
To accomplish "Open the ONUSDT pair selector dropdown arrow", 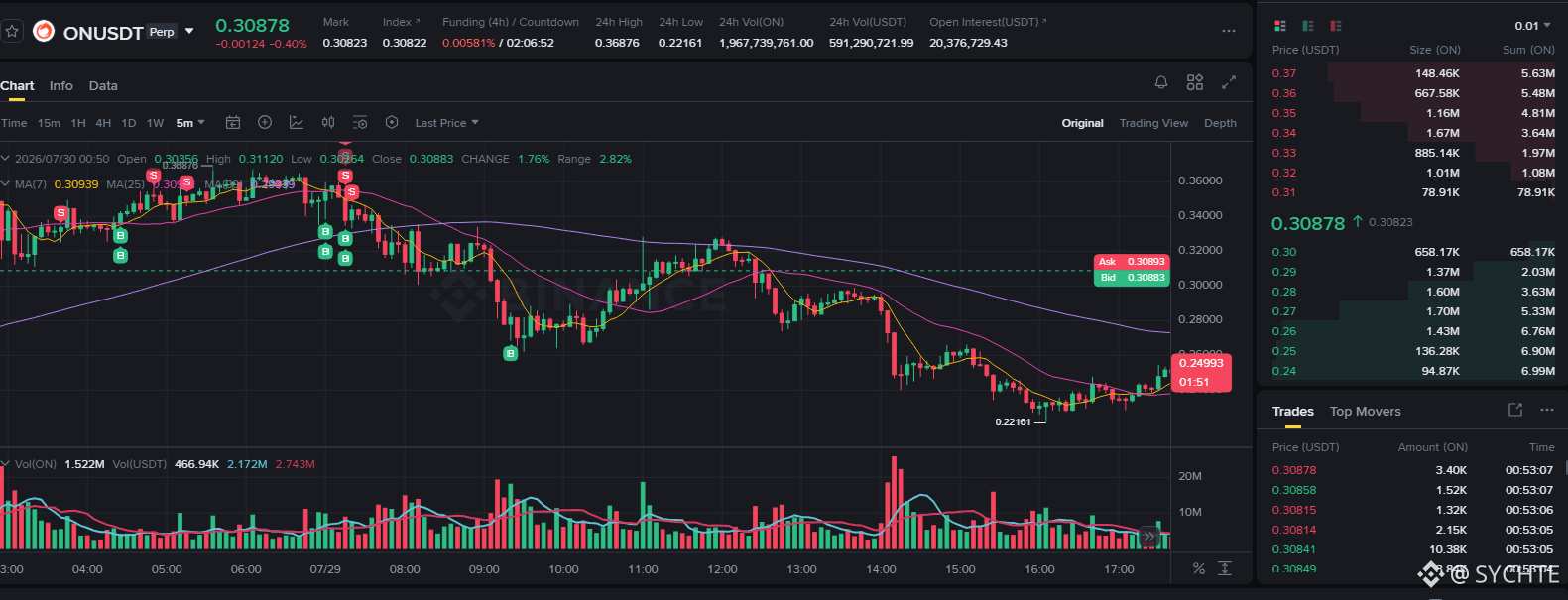I will tap(189, 31).
